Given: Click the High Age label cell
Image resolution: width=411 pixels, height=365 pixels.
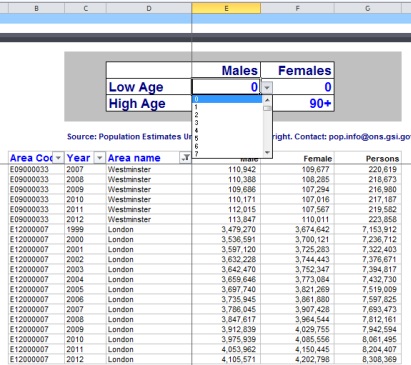Looking at the screenshot, I should point(149,103).
